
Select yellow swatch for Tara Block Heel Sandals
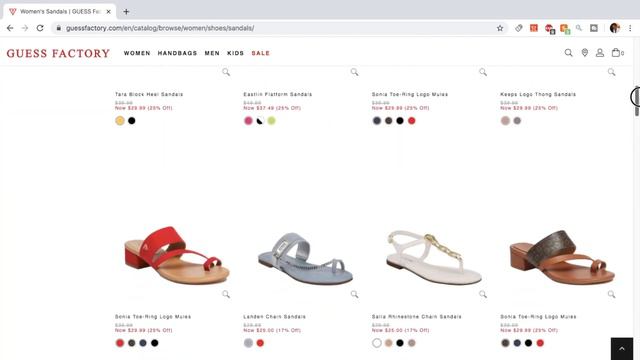tap(120, 121)
